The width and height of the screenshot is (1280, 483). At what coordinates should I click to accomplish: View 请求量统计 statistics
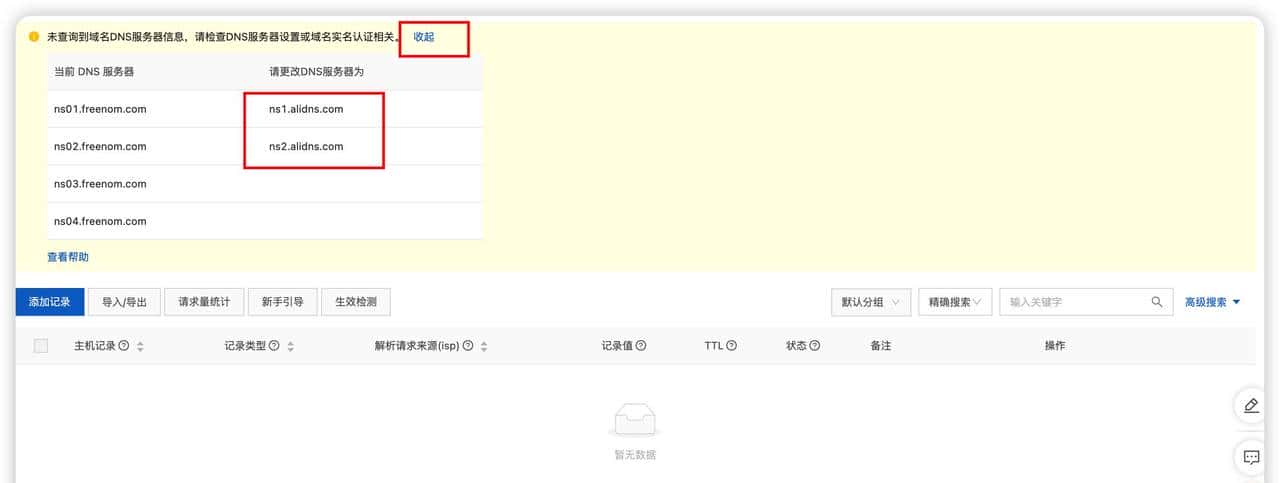point(204,302)
